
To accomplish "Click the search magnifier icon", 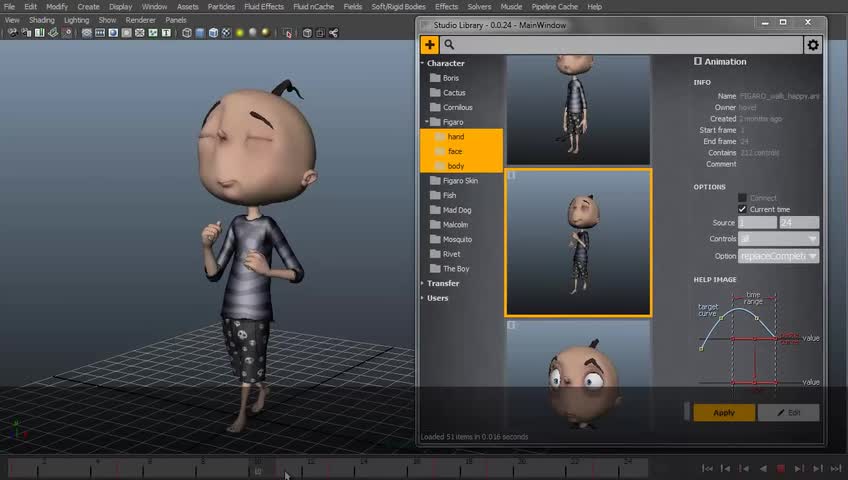I will tap(449, 45).
